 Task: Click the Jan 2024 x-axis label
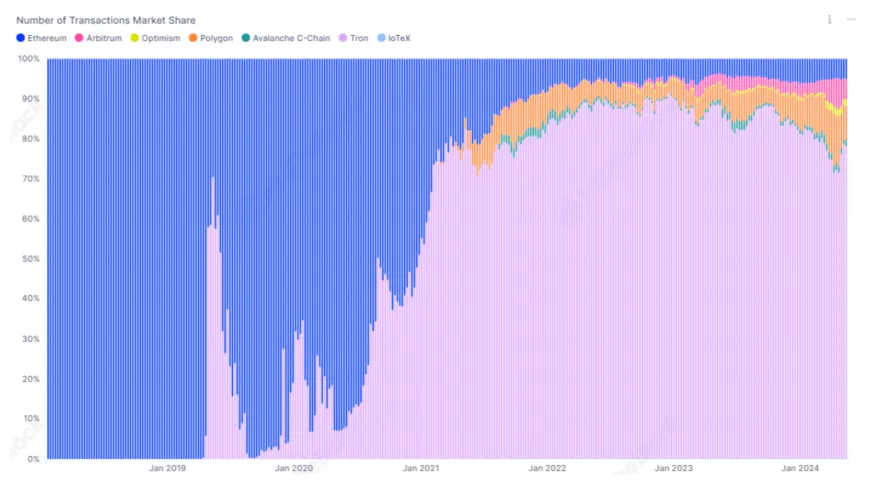pos(800,468)
